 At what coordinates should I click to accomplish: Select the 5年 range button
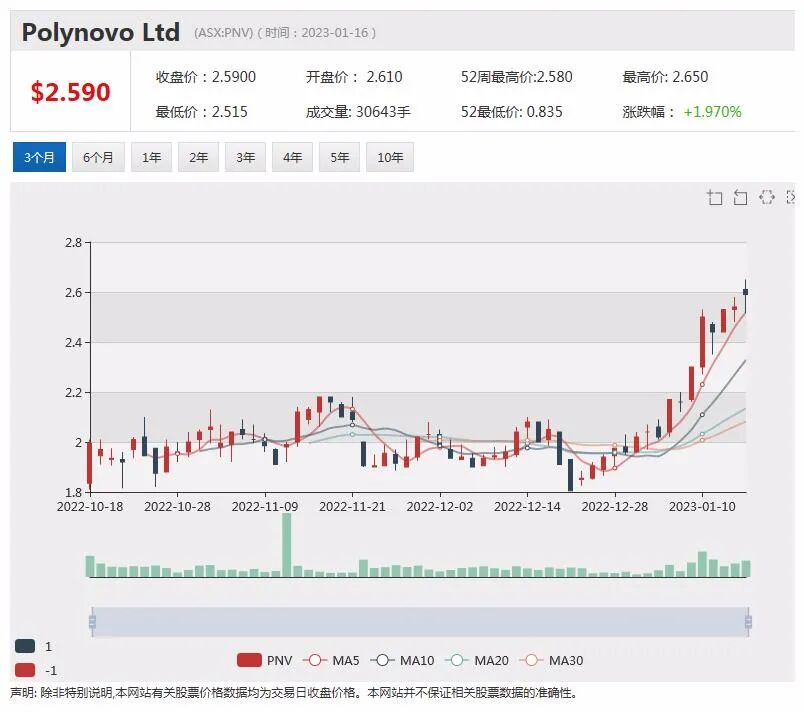pyautogui.click(x=339, y=157)
